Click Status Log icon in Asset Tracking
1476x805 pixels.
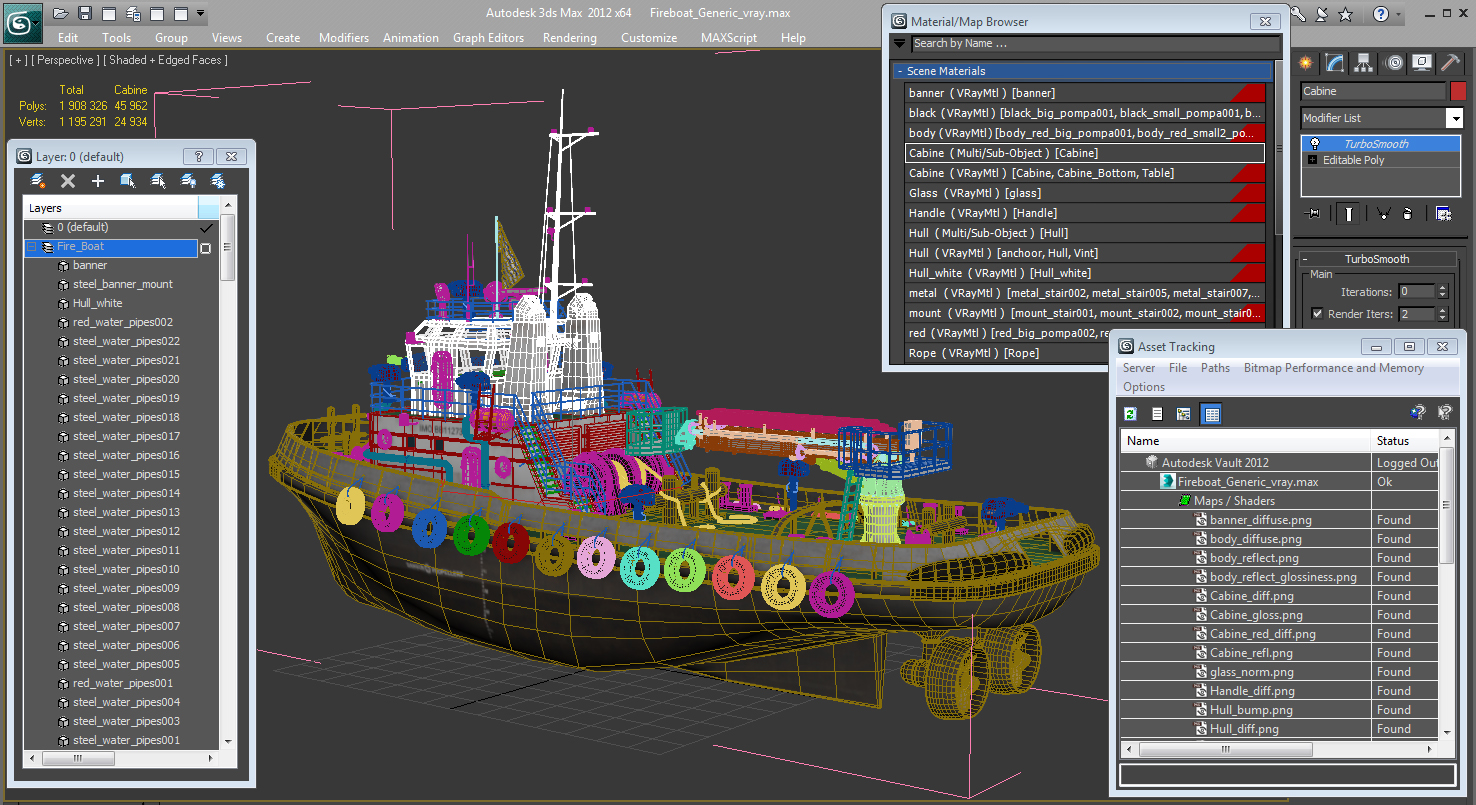point(1157,414)
